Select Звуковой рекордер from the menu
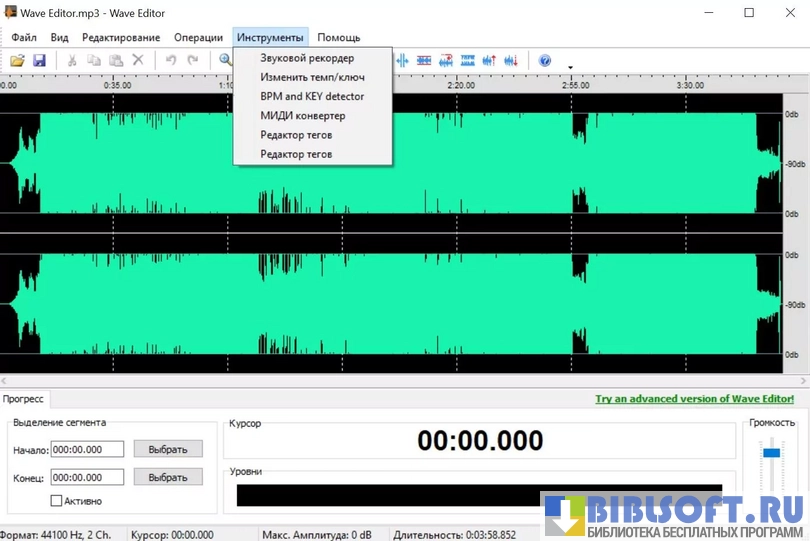The image size is (810, 541). [x=307, y=58]
